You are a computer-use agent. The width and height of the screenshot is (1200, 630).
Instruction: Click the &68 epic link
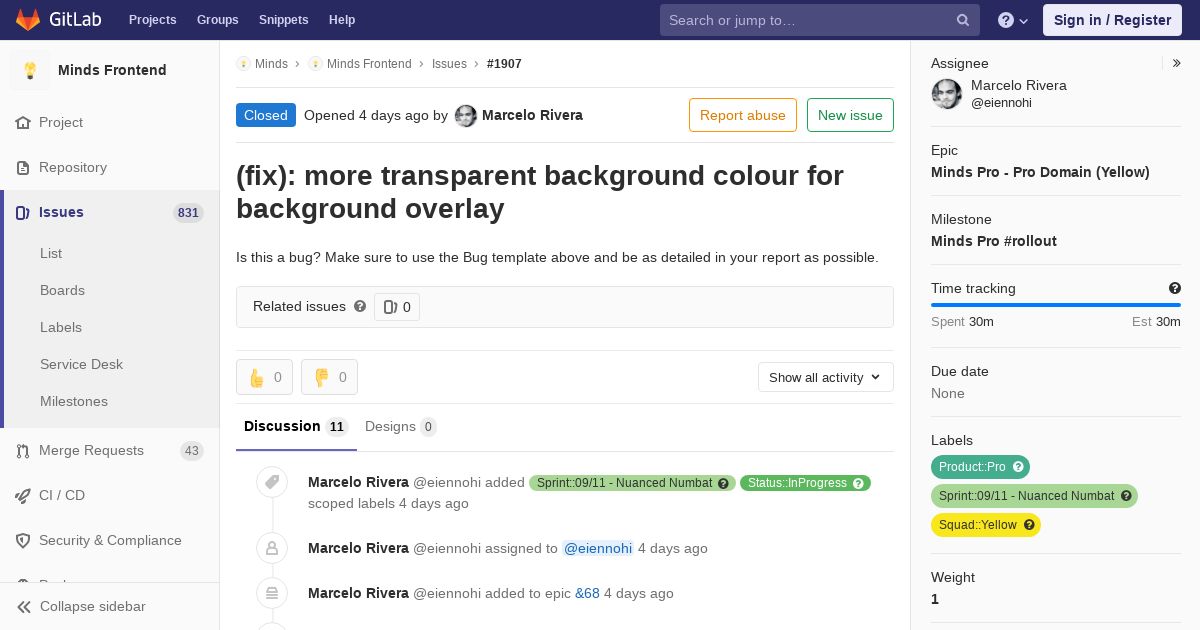[x=587, y=593]
